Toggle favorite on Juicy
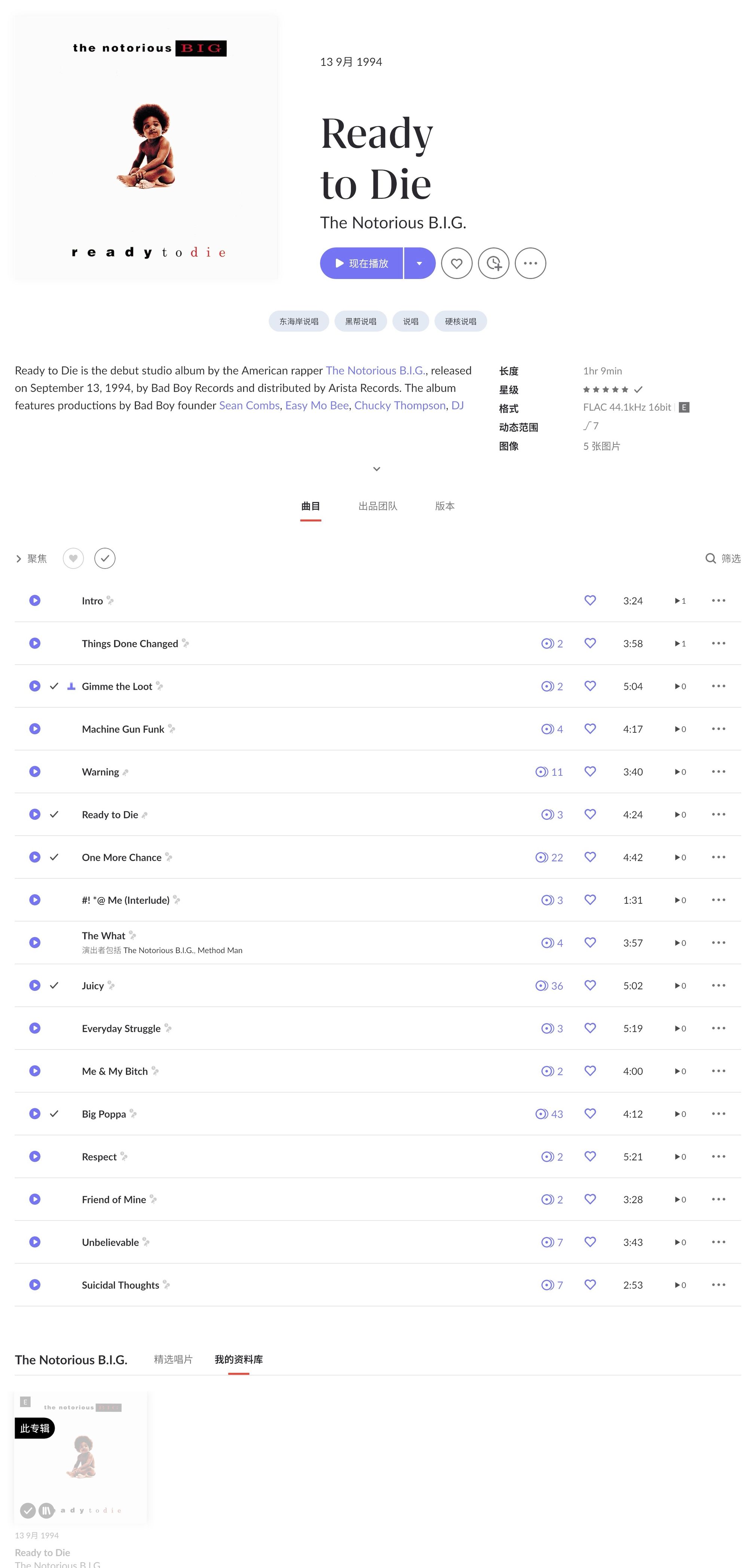This screenshot has width=748, height=1568. pos(590,985)
